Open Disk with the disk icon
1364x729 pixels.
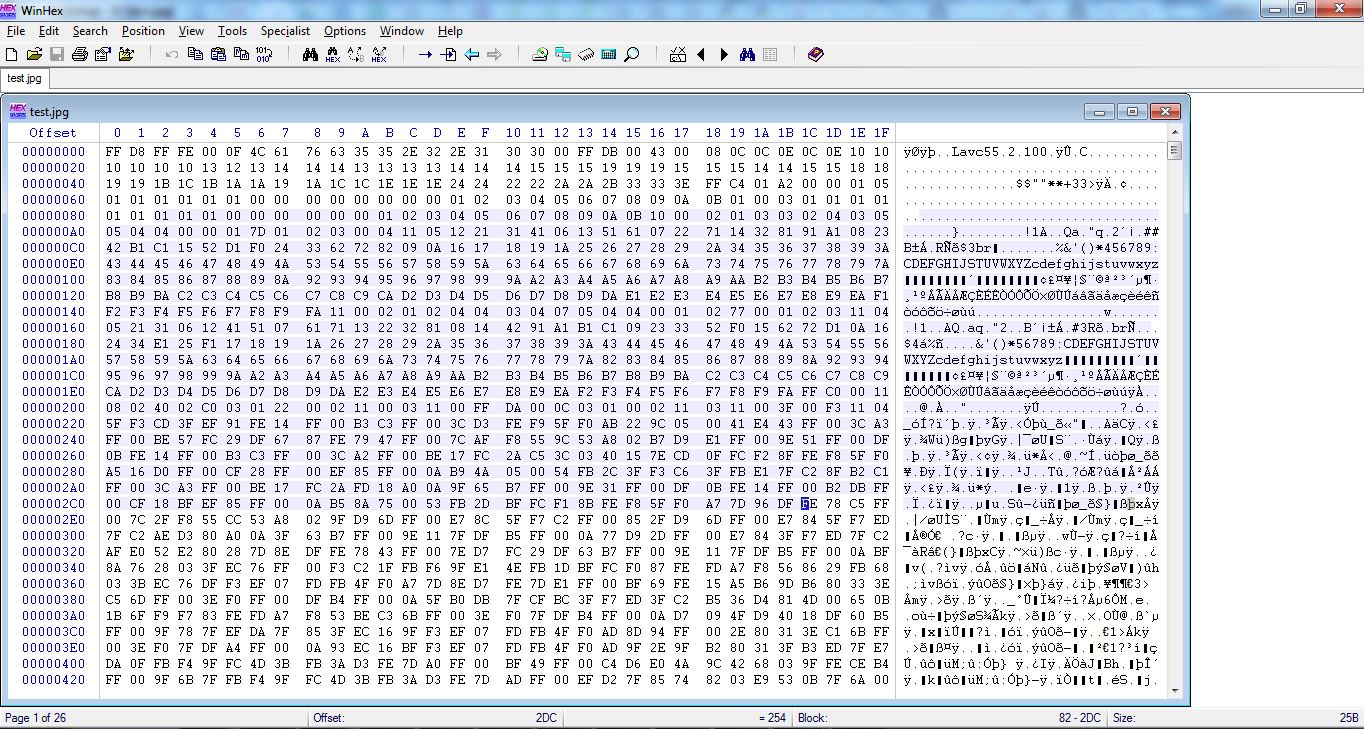point(540,54)
